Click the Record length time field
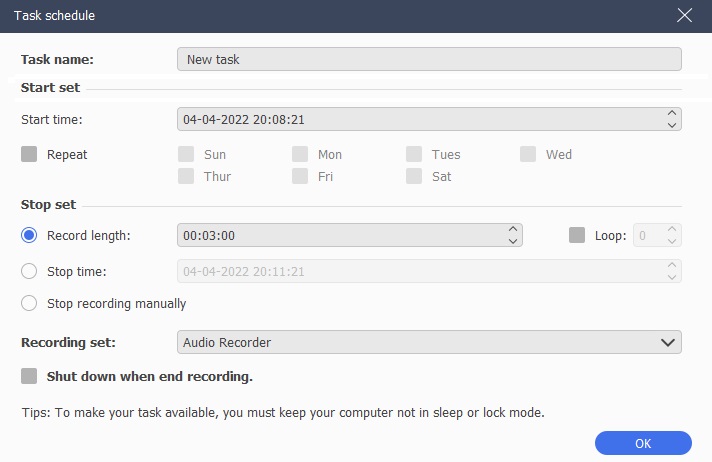 pos(350,235)
